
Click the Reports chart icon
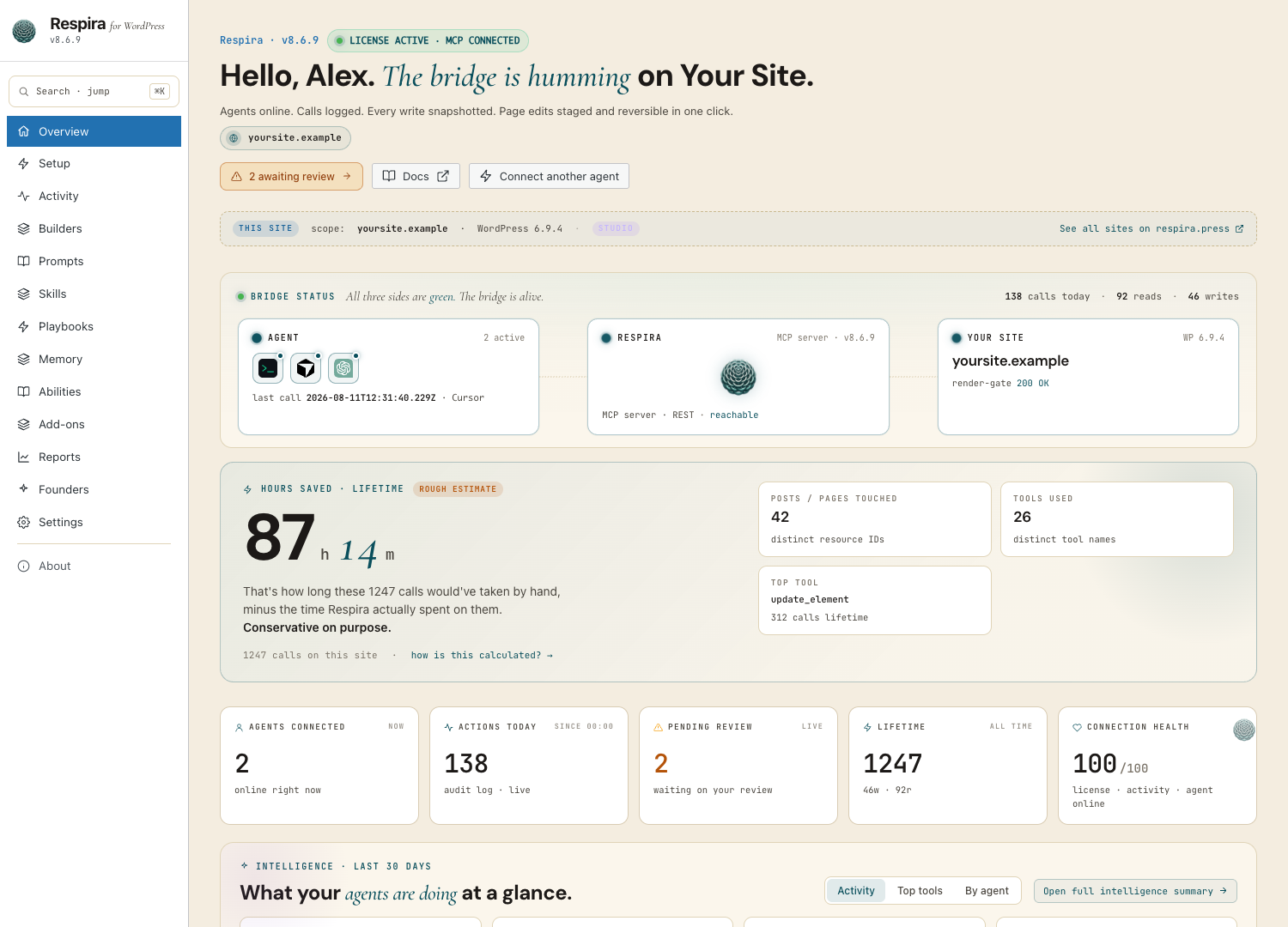[24, 457]
